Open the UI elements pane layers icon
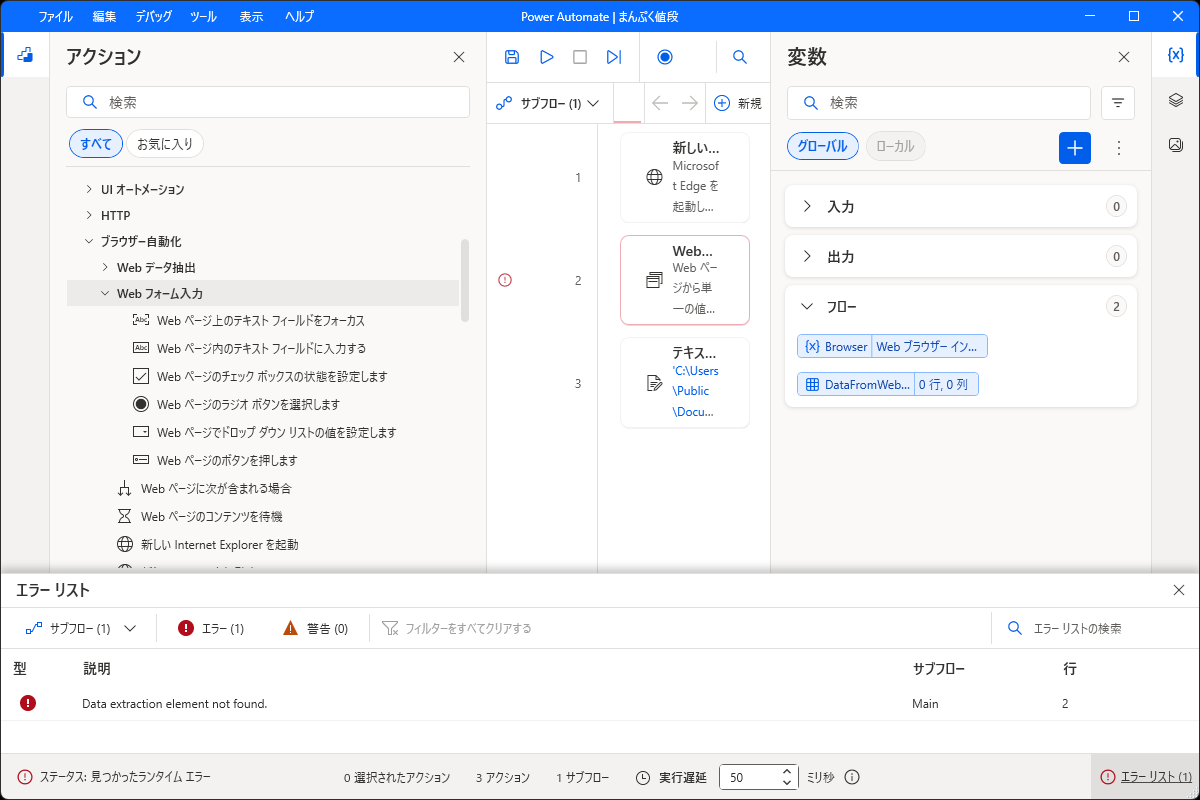The height and width of the screenshot is (800, 1200). point(1176,100)
